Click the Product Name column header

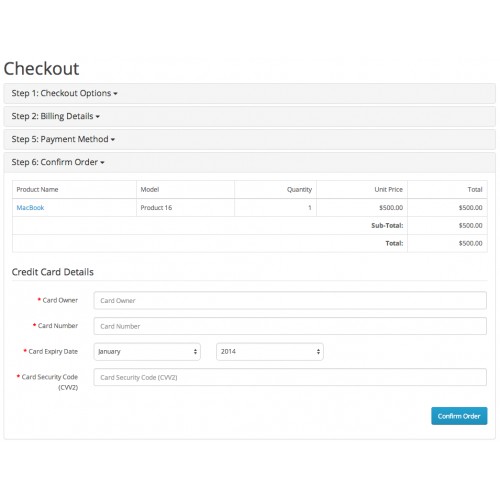point(37,190)
